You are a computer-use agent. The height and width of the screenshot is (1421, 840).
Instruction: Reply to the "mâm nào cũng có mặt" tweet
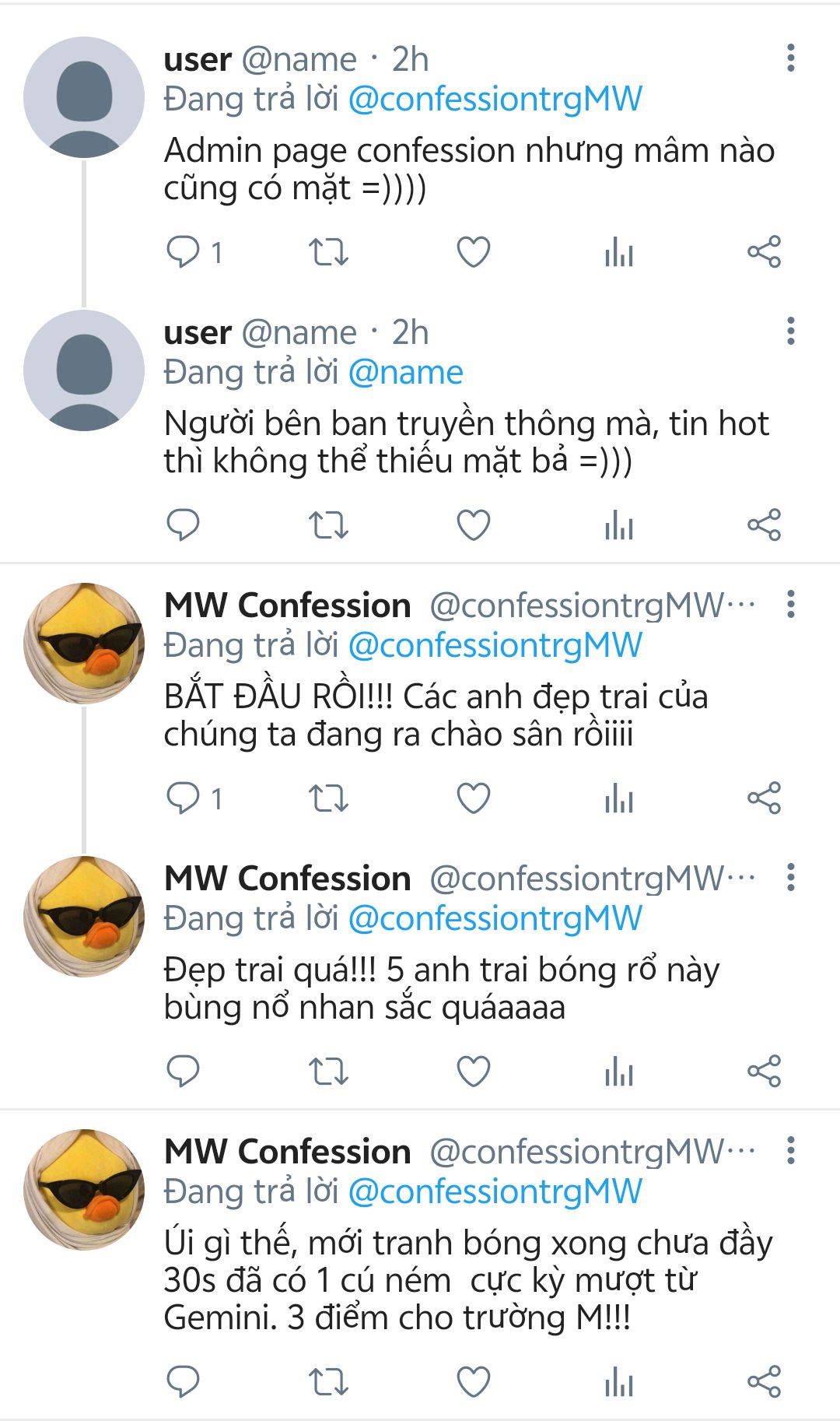(x=184, y=252)
